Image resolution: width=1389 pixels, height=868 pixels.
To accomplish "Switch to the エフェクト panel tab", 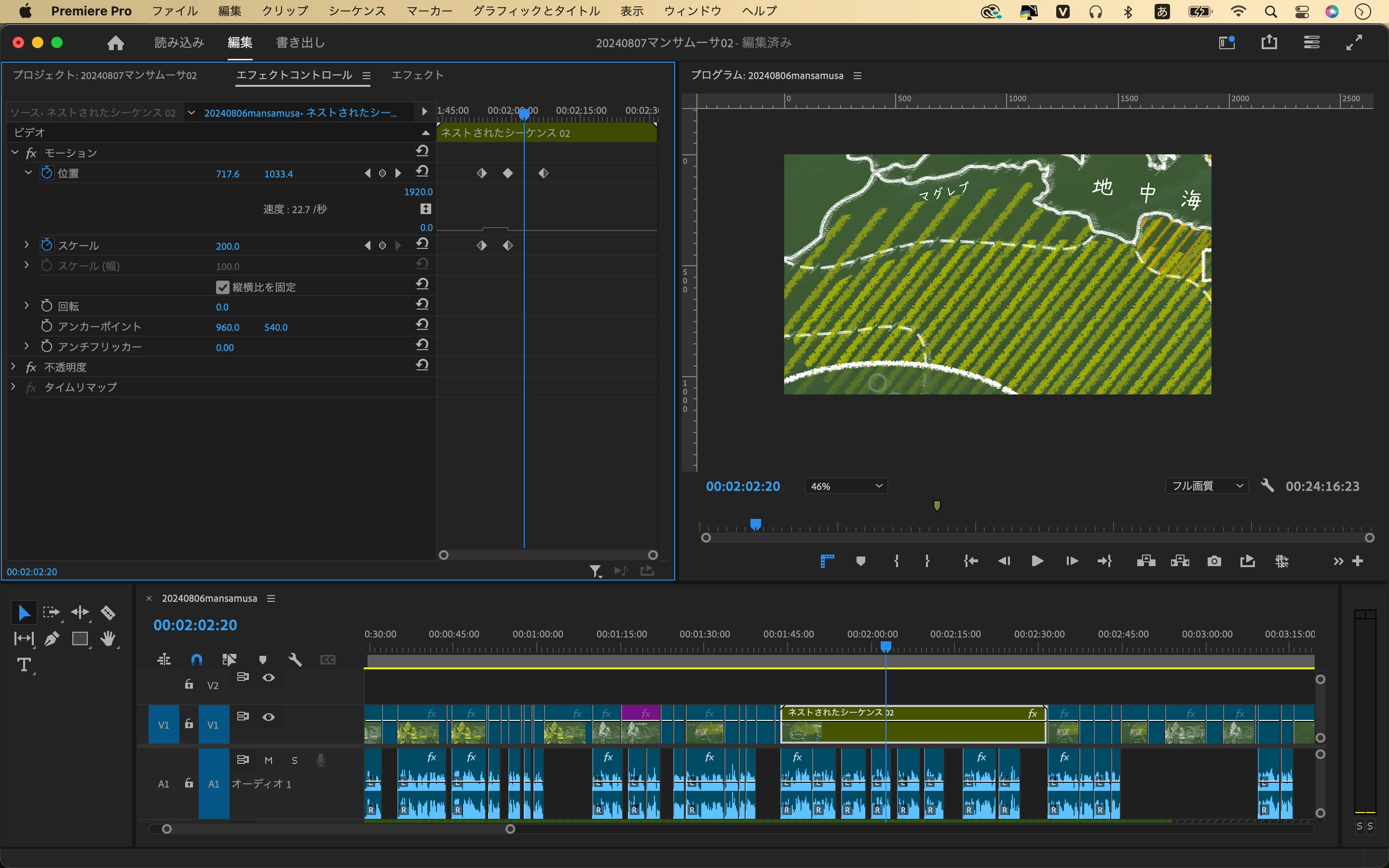I will point(417,75).
